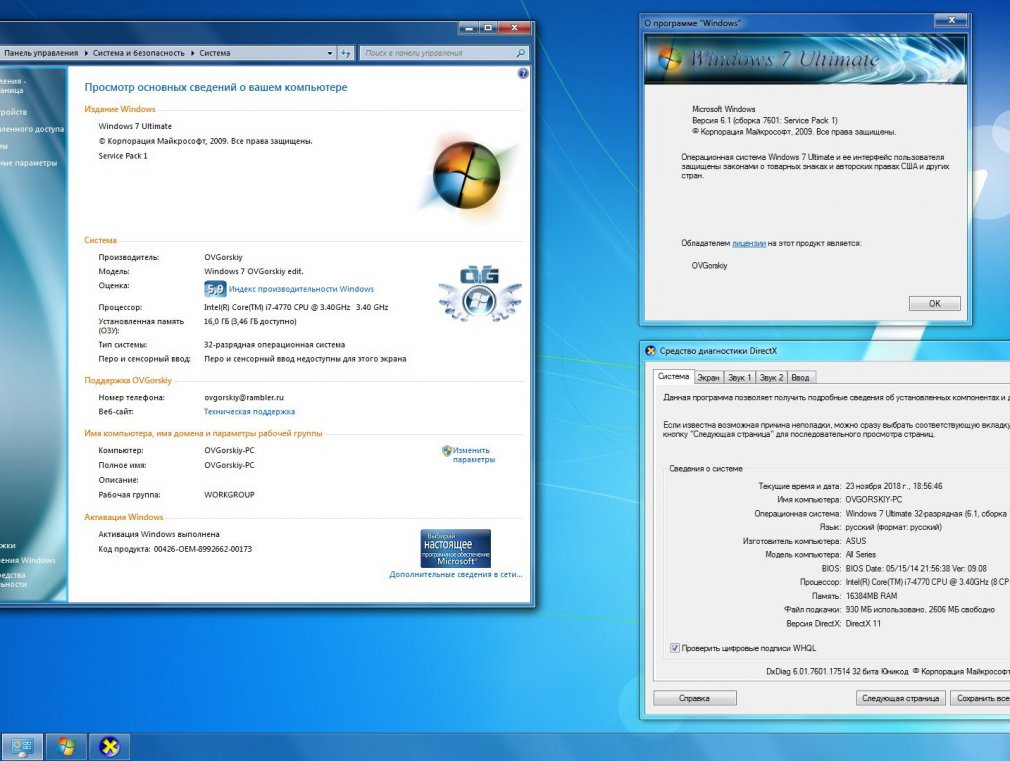Click the "Изменить параметры" link
This screenshot has height=761, width=1010.
coord(473,455)
